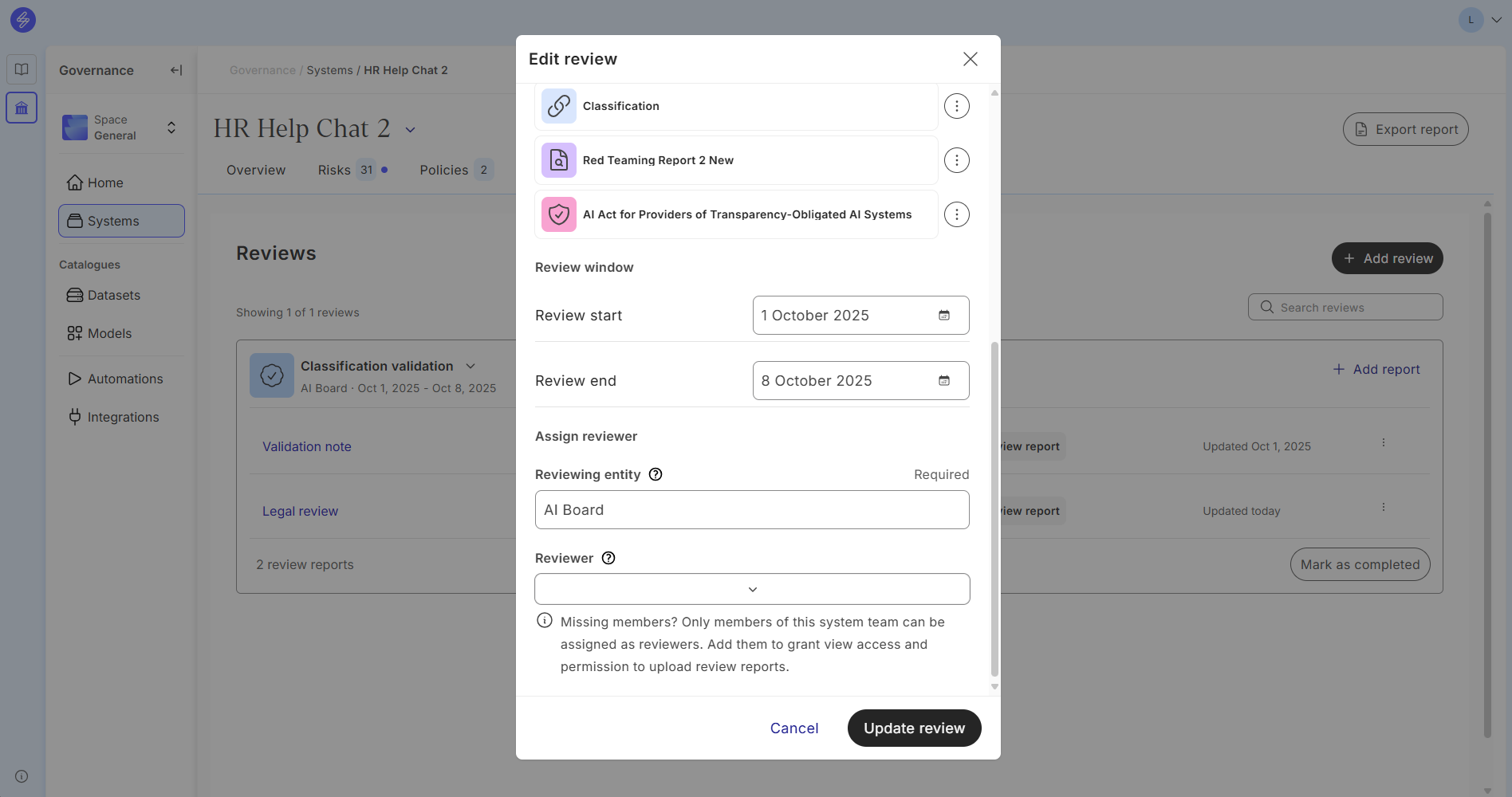Show help tooltip for Reviewing entity
The height and width of the screenshot is (797, 1512).
(656, 474)
